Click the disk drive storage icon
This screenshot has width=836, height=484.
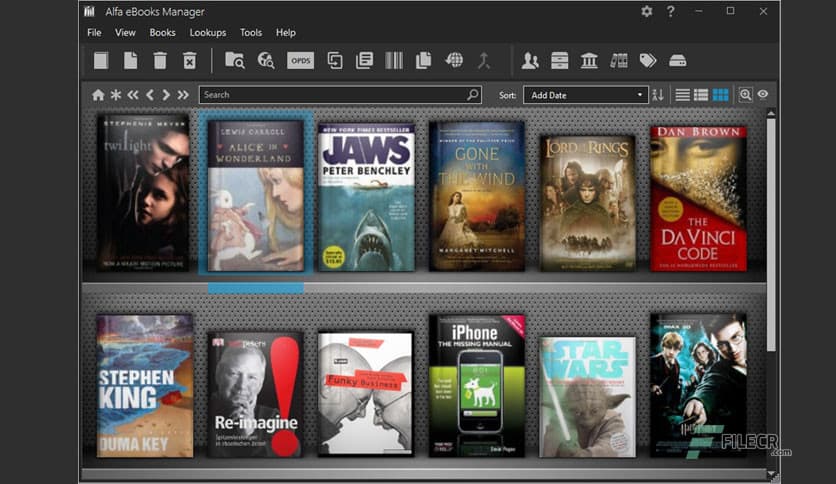click(678, 60)
